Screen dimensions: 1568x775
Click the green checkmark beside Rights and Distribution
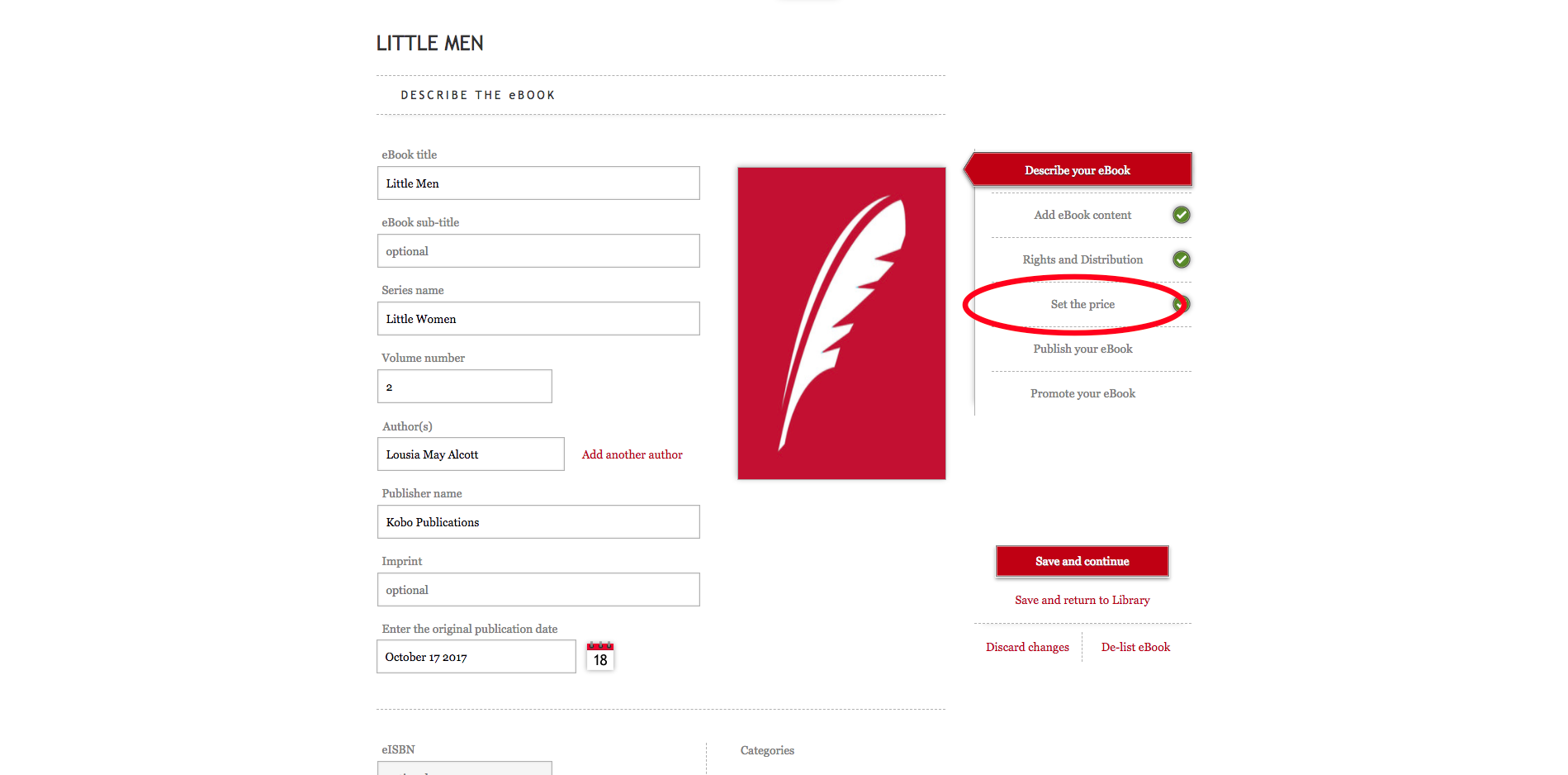pyautogui.click(x=1182, y=259)
